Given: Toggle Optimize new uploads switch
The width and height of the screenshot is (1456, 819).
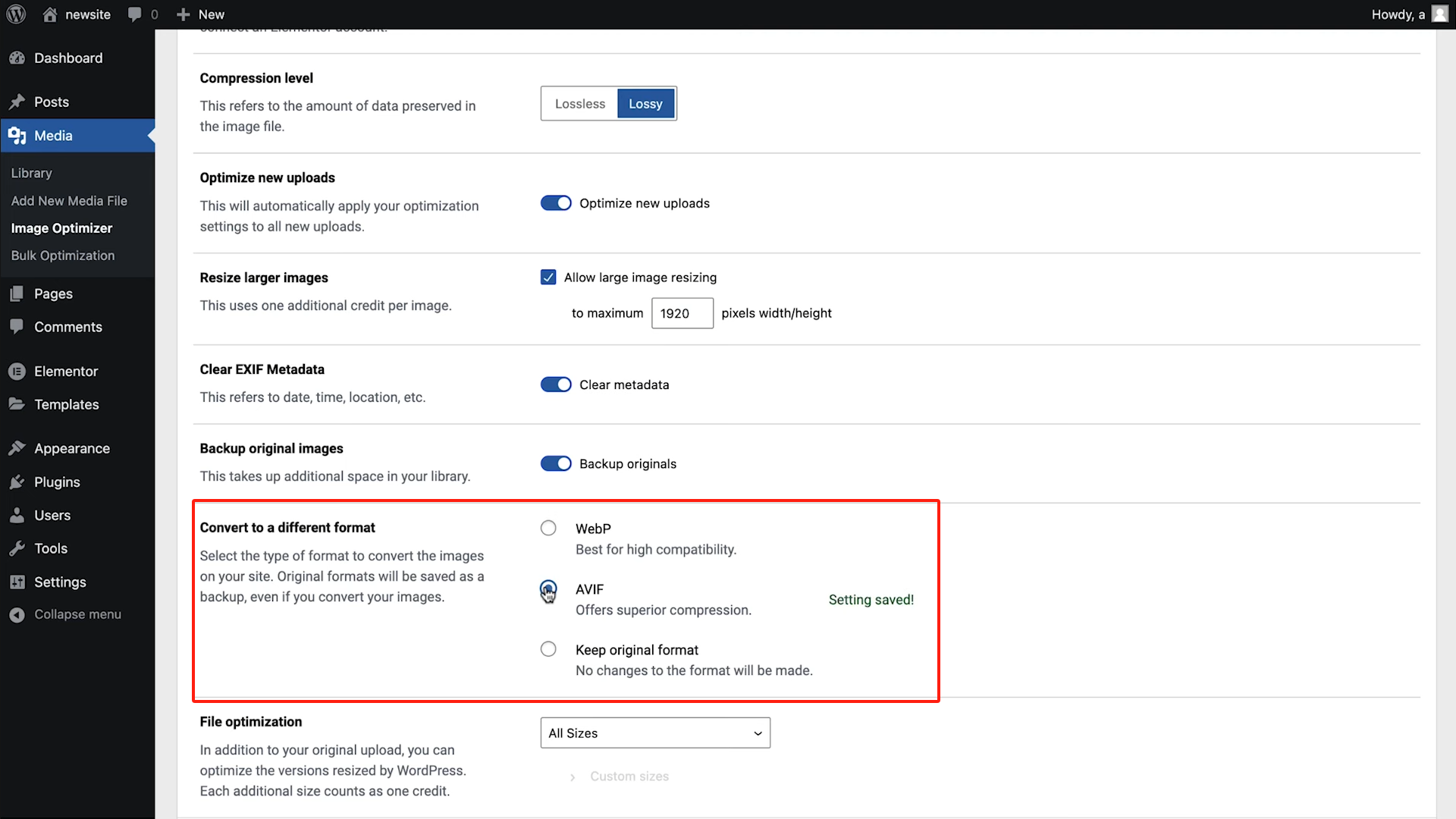Looking at the screenshot, I should [556, 203].
